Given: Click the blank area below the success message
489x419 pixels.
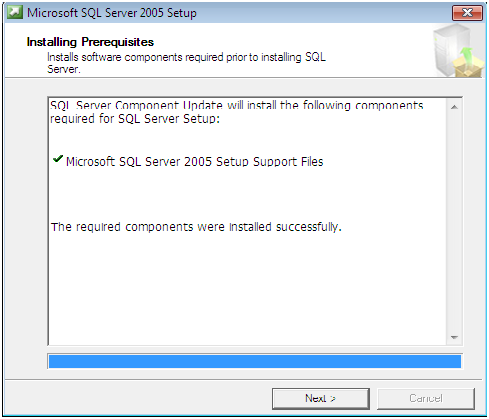Looking at the screenshot, I should point(247,287).
